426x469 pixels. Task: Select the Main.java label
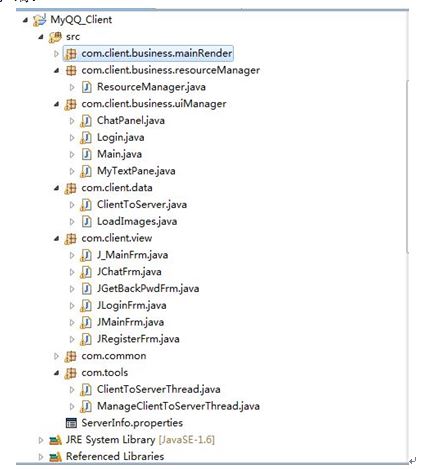(x=119, y=154)
